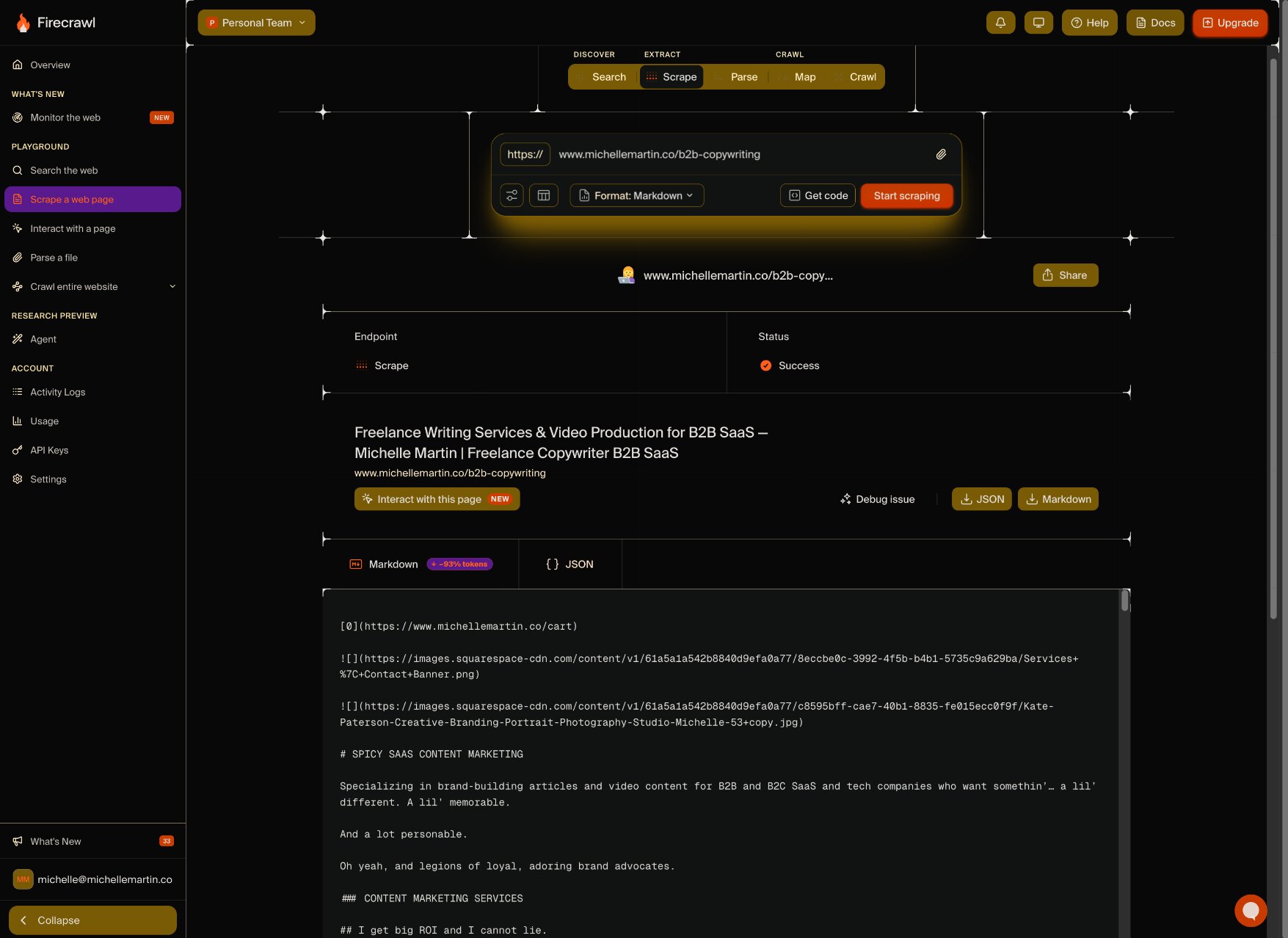Viewport: 1288px width, 938px height.
Task: Open michelle@michellemartin.co account menu
Action: coord(92,879)
